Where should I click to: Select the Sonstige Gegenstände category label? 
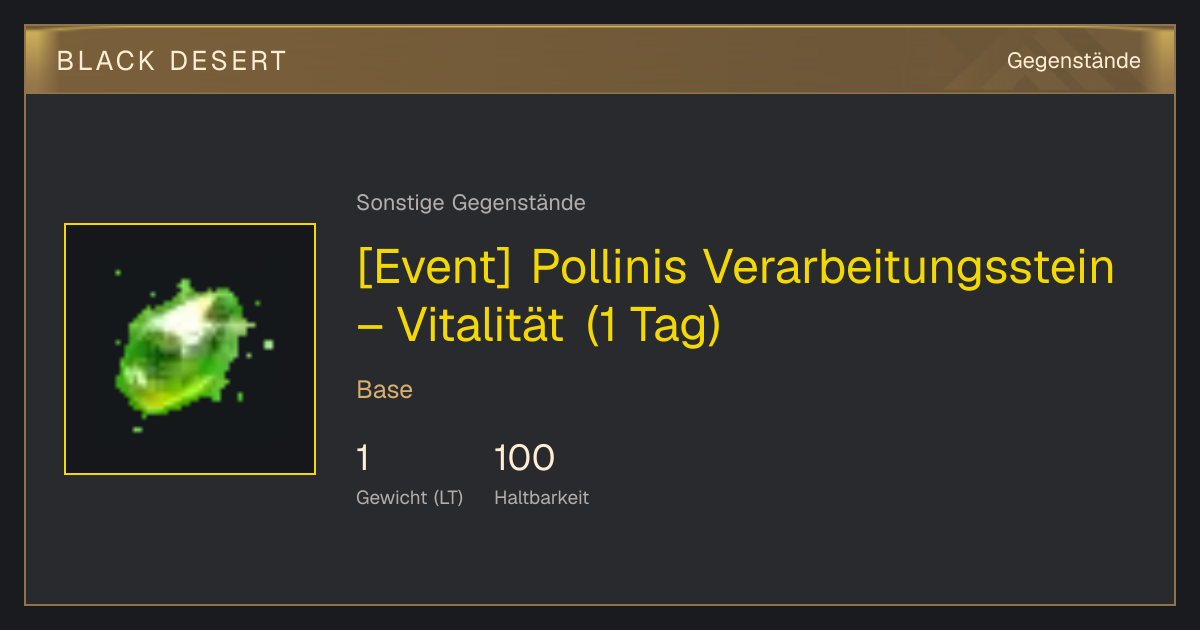(x=471, y=203)
